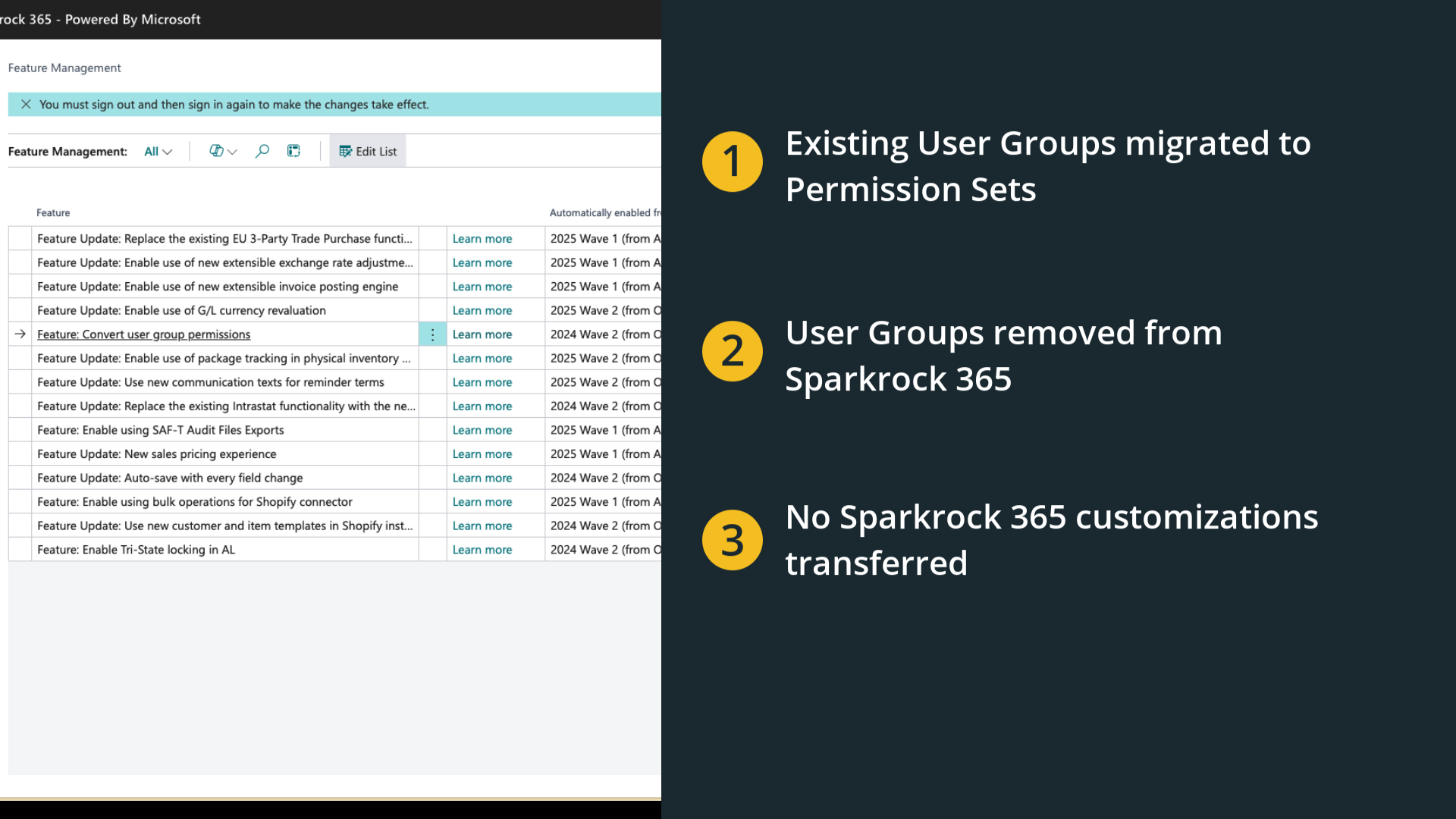Click the Feature column header
The width and height of the screenshot is (1456, 819).
53,213
